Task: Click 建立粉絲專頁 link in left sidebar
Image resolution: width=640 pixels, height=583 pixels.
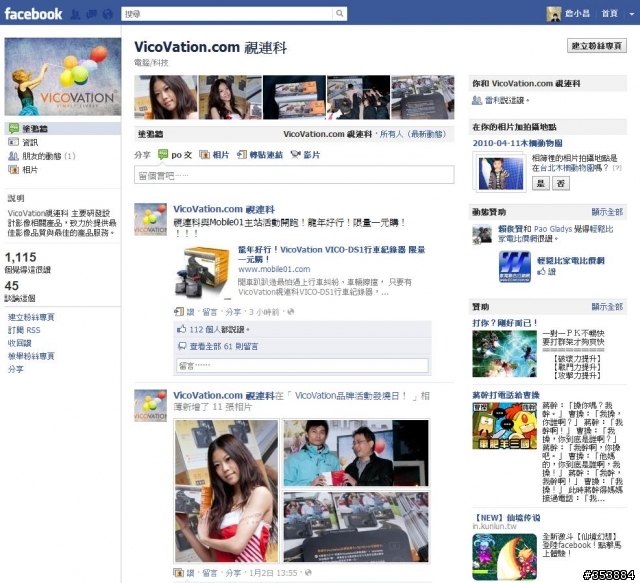Action: [31, 317]
